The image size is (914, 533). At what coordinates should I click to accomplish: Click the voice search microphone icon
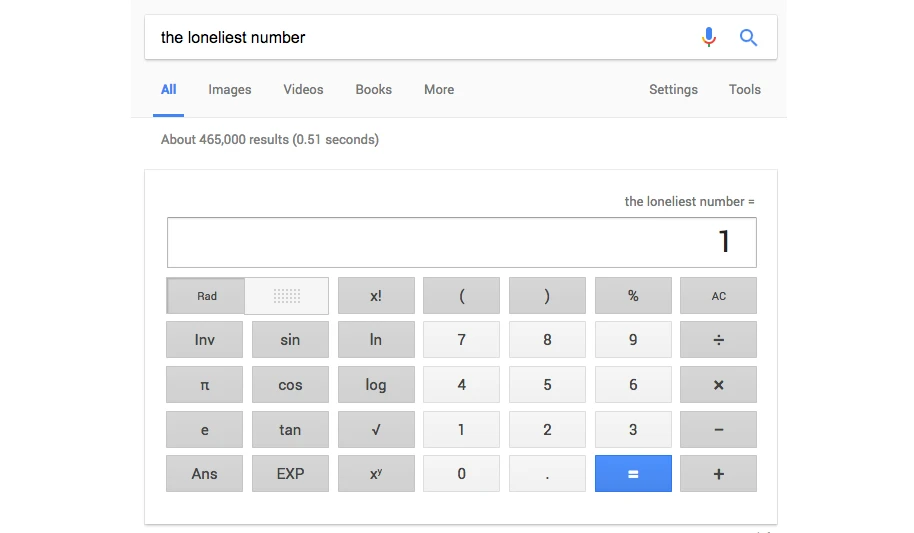pos(708,37)
